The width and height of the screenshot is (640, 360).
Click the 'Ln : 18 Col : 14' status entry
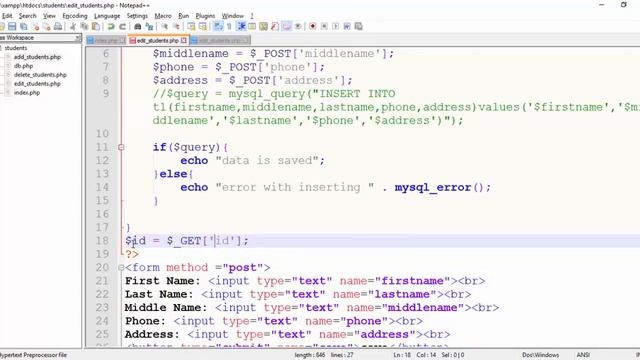click(x=414, y=355)
